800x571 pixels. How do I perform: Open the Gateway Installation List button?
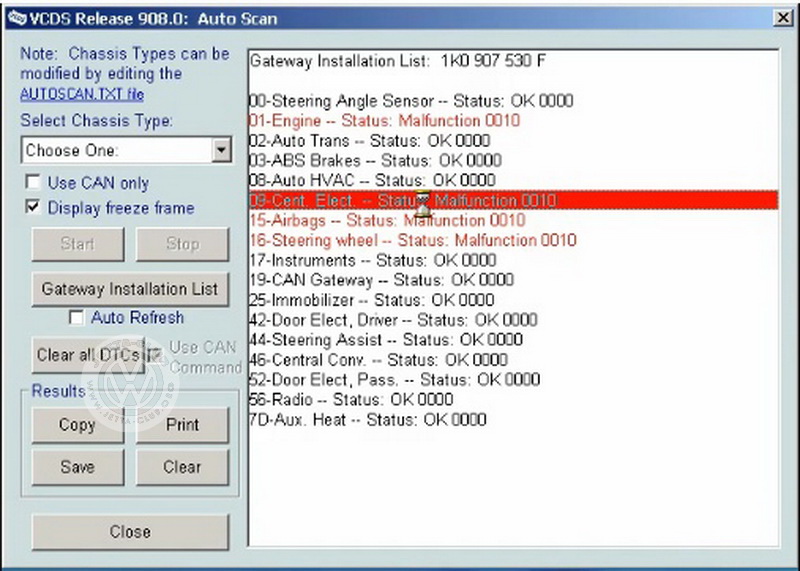pyautogui.click(x=130, y=289)
